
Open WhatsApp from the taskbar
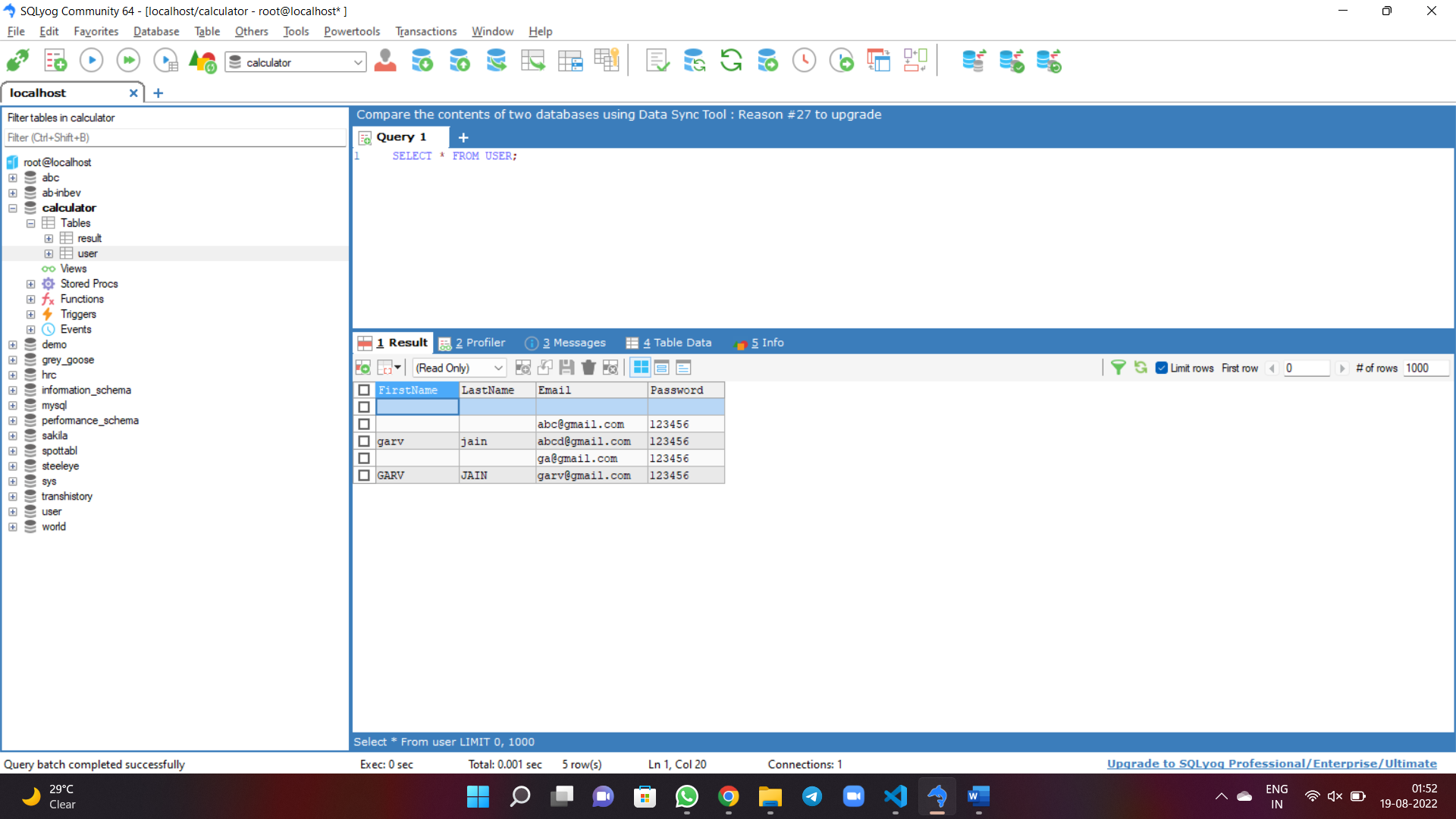click(687, 796)
